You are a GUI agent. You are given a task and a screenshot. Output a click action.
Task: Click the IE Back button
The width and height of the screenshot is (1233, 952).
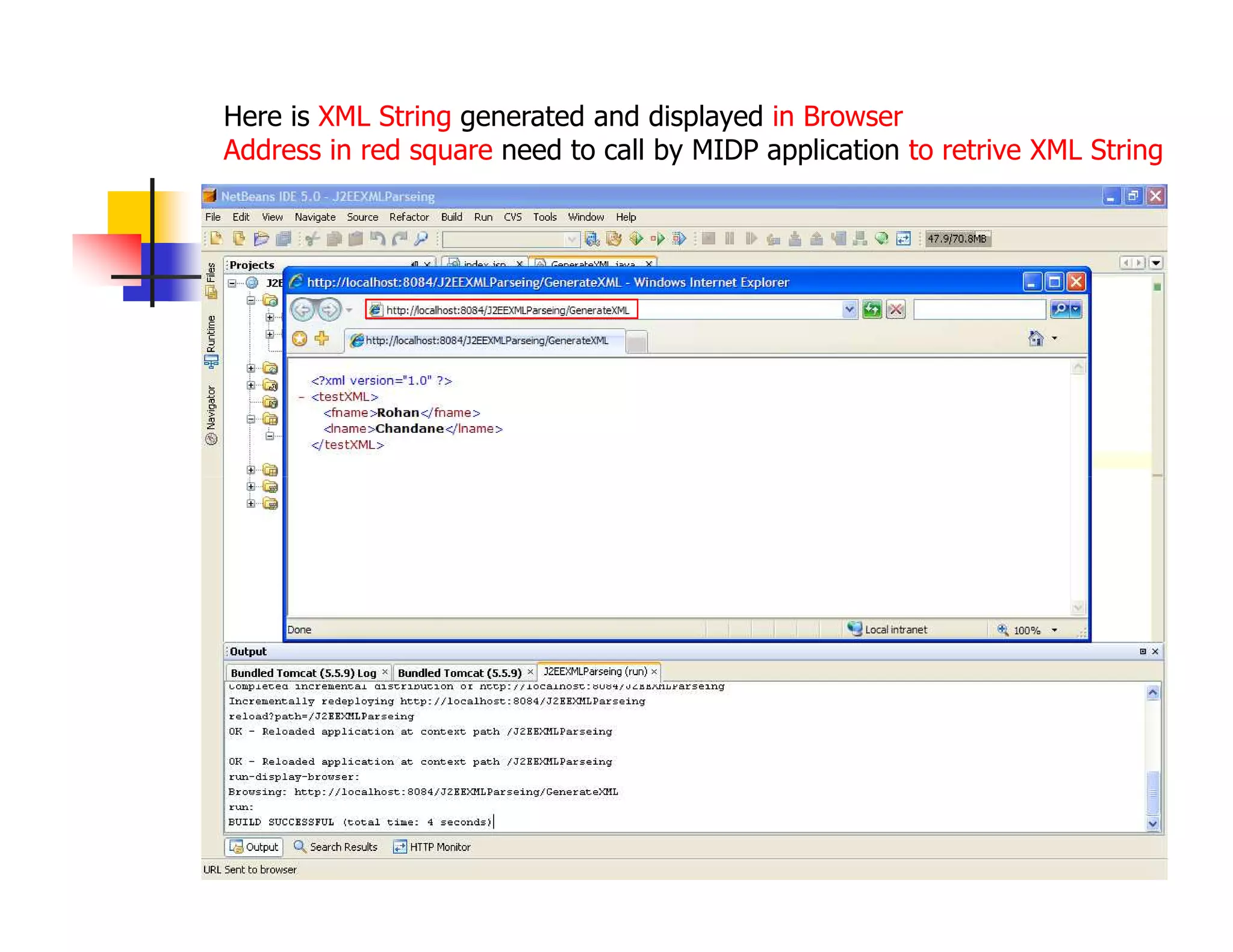303,310
